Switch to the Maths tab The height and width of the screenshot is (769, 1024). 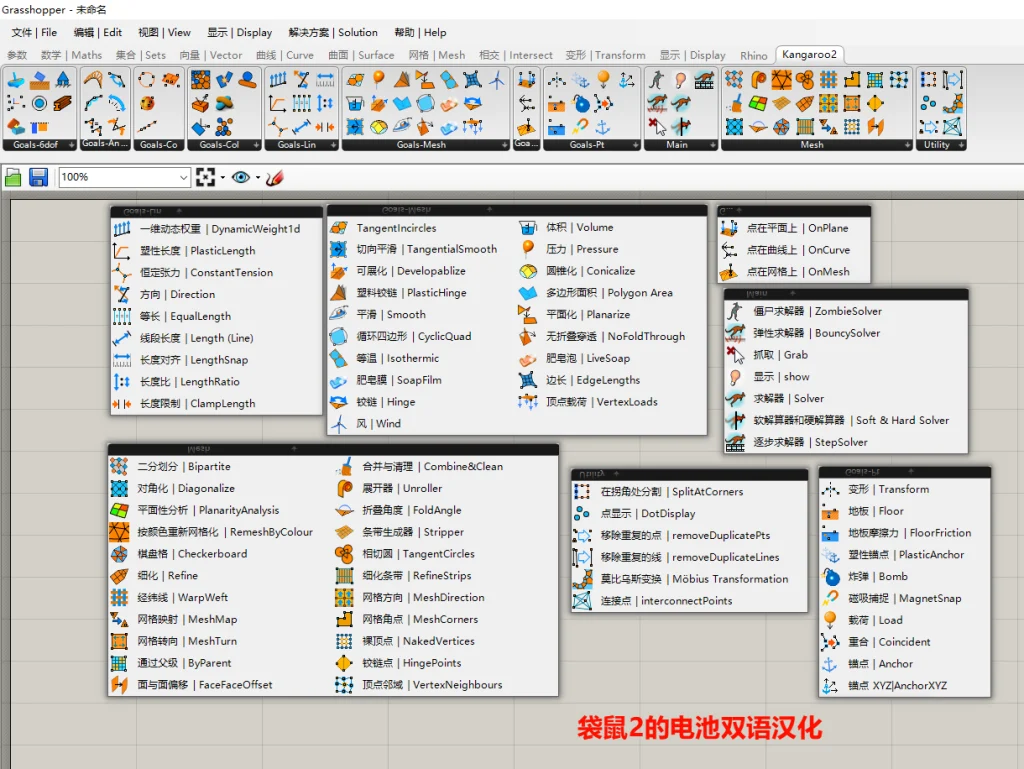point(71,55)
